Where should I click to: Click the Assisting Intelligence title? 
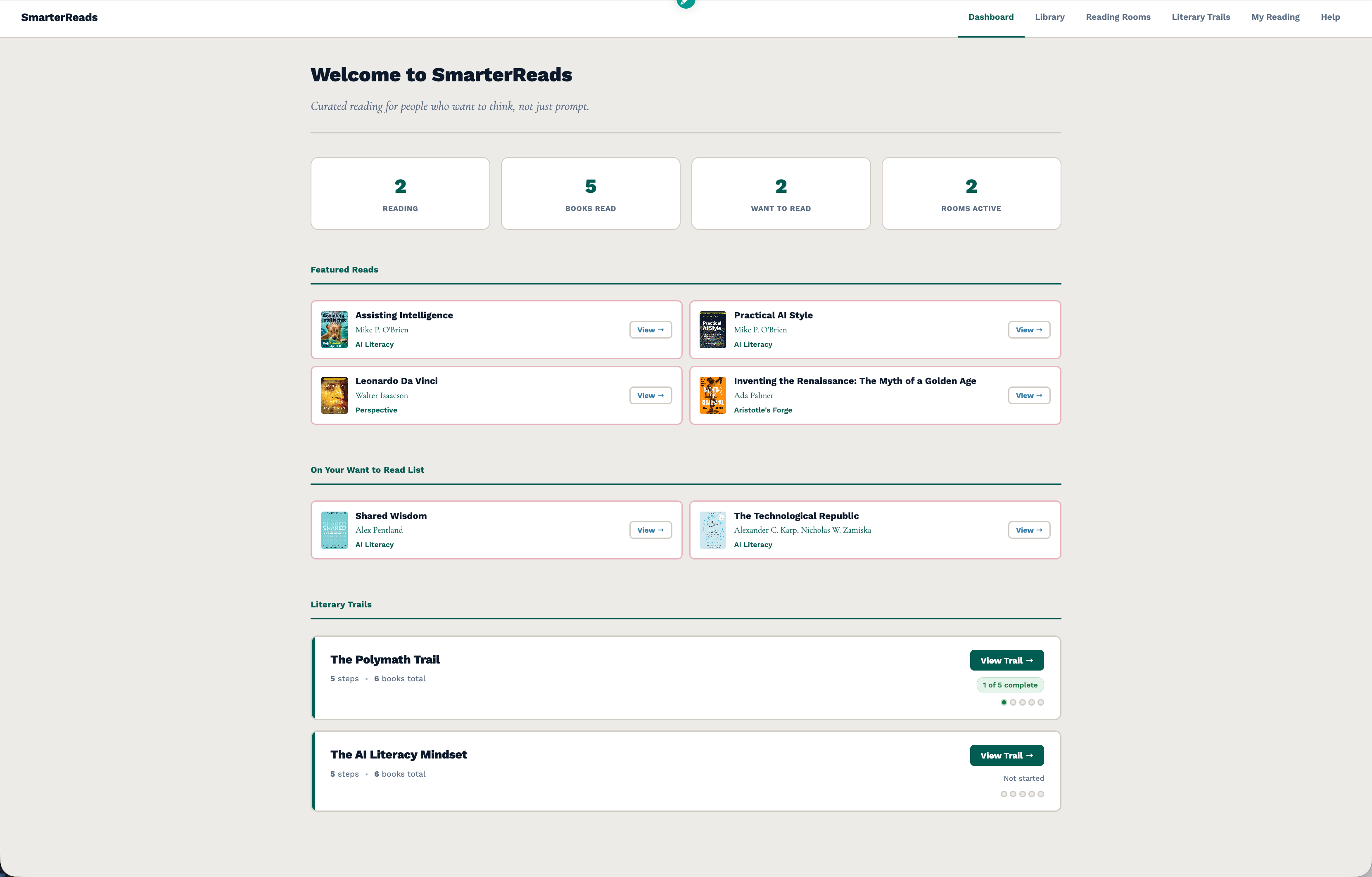(404, 315)
